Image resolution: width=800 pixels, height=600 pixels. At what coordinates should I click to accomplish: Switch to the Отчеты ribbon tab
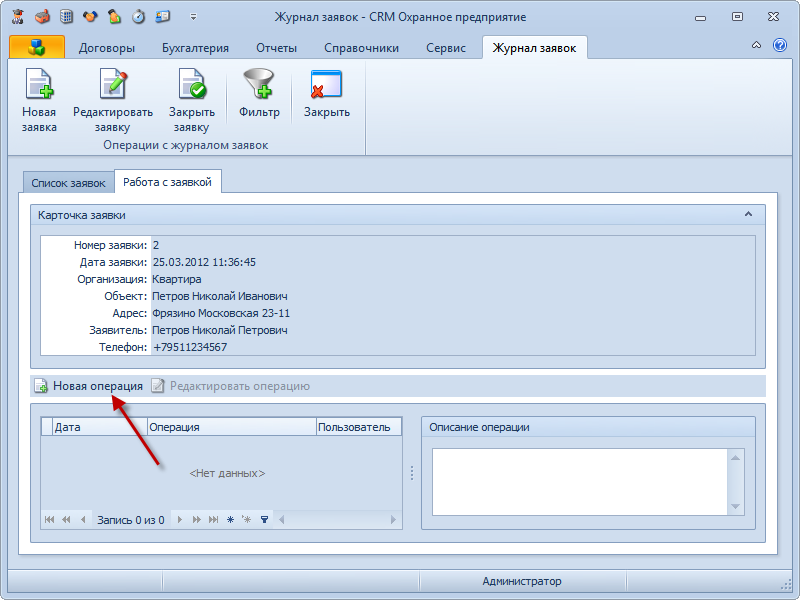277,48
